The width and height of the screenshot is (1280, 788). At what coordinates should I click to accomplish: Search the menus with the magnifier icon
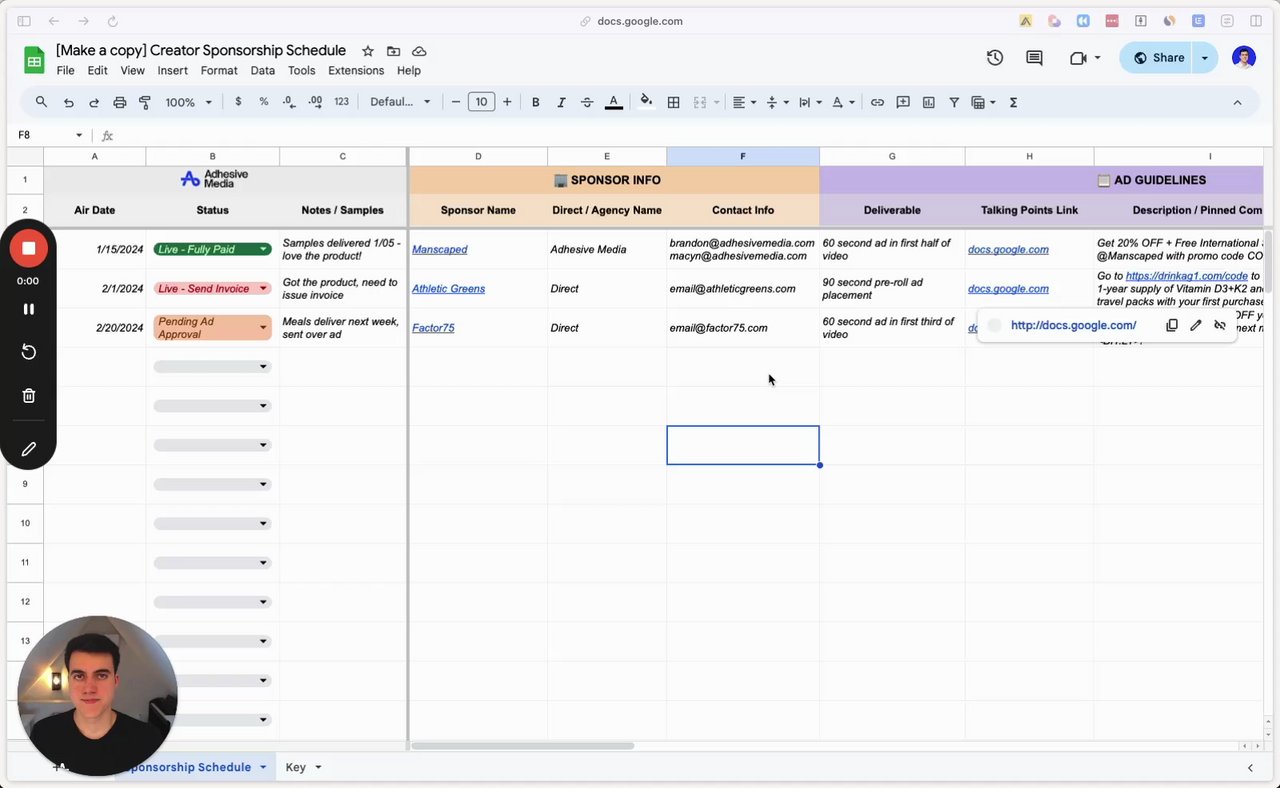tap(41, 102)
